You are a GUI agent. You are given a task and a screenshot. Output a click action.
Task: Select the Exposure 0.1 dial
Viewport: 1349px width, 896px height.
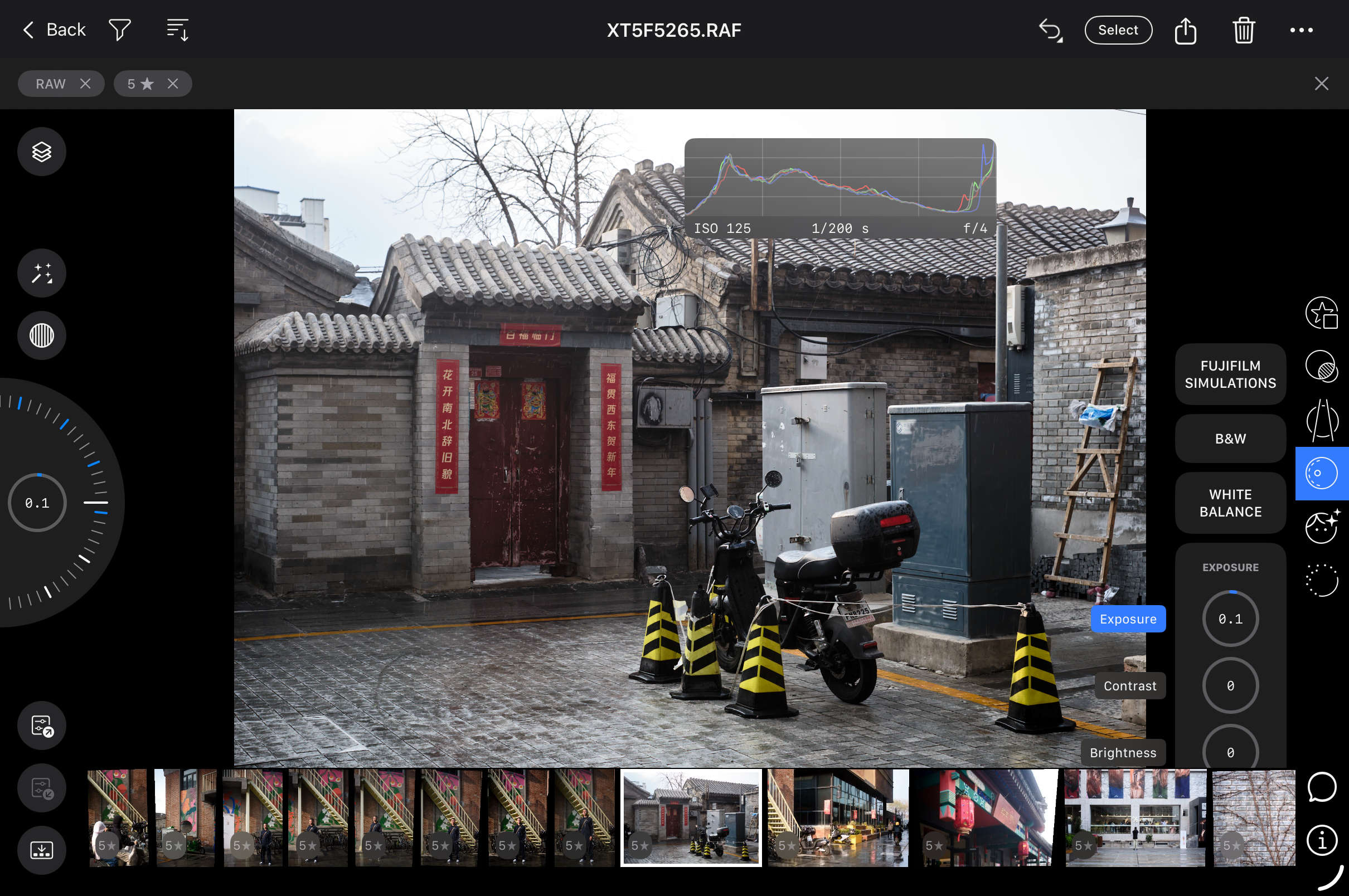pyautogui.click(x=1230, y=619)
